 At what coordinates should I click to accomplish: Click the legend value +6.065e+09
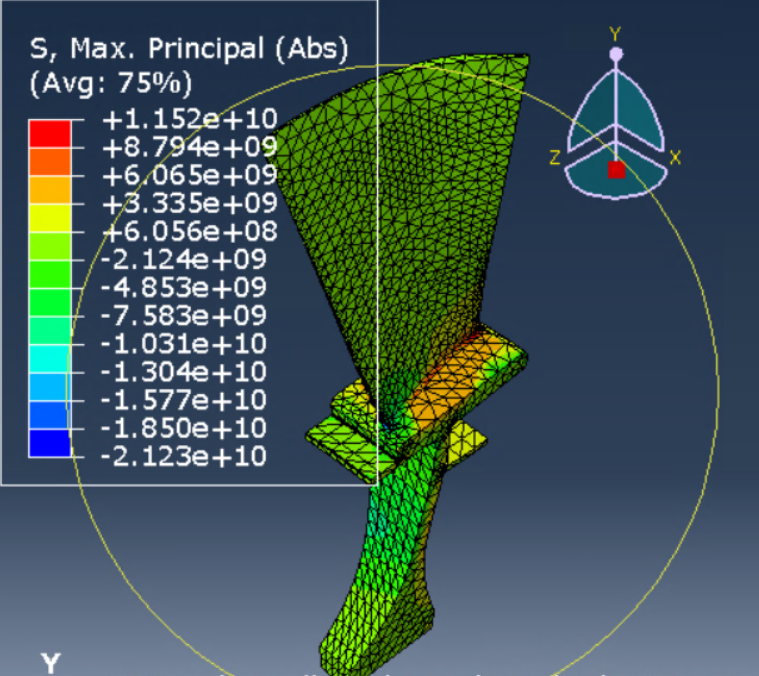pos(190,175)
